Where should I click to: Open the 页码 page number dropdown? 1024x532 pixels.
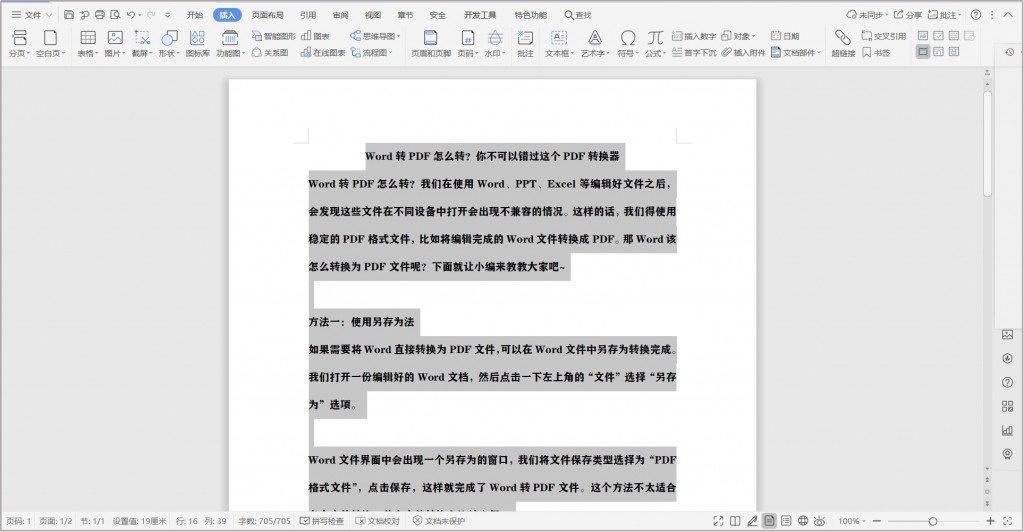coord(468,53)
